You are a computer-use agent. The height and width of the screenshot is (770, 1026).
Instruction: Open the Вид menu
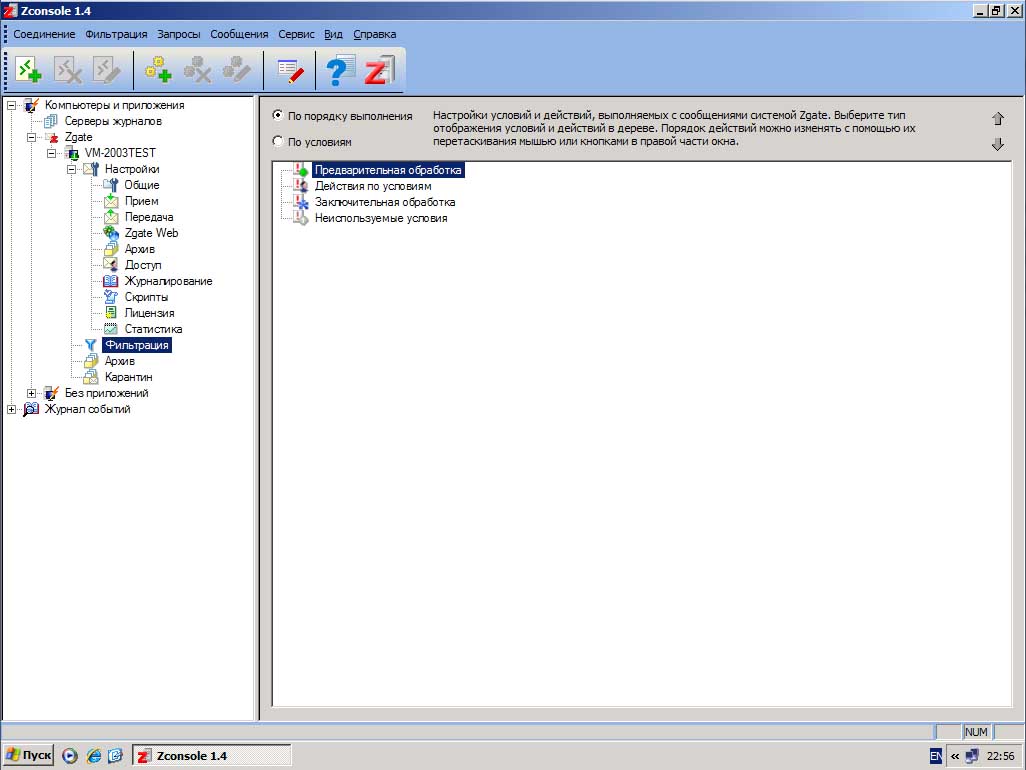[x=333, y=34]
